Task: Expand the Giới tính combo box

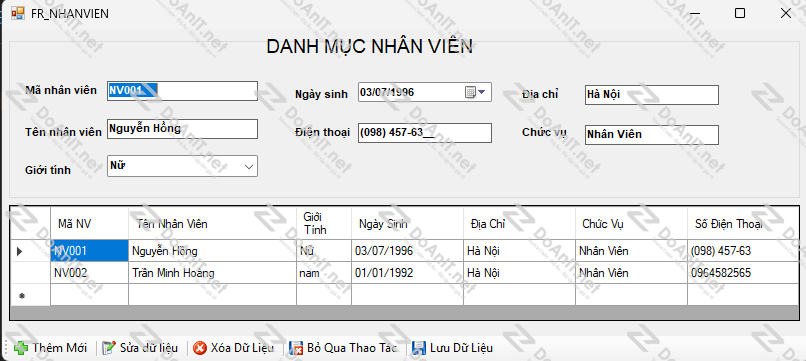Action: pyautogui.click(x=249, y=167)
